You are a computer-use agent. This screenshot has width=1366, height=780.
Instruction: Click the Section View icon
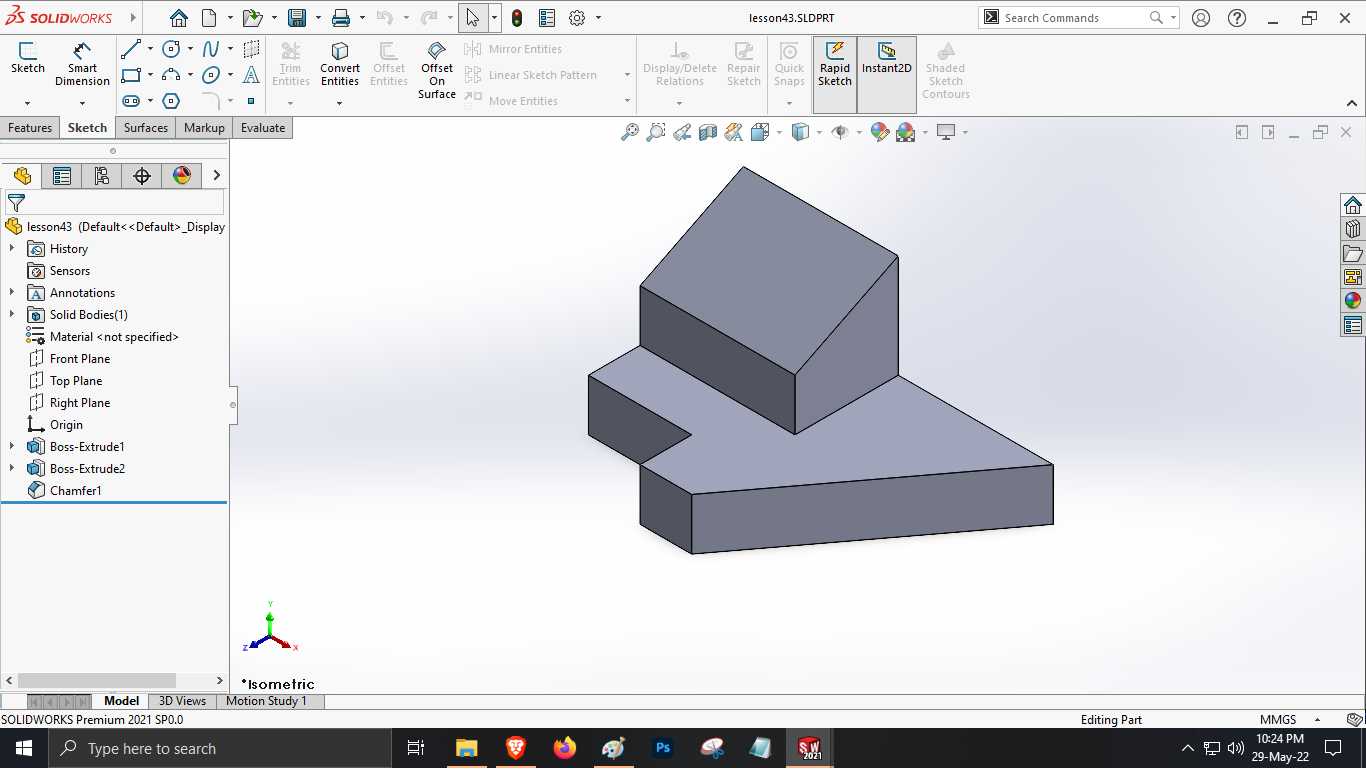[708, 132]
